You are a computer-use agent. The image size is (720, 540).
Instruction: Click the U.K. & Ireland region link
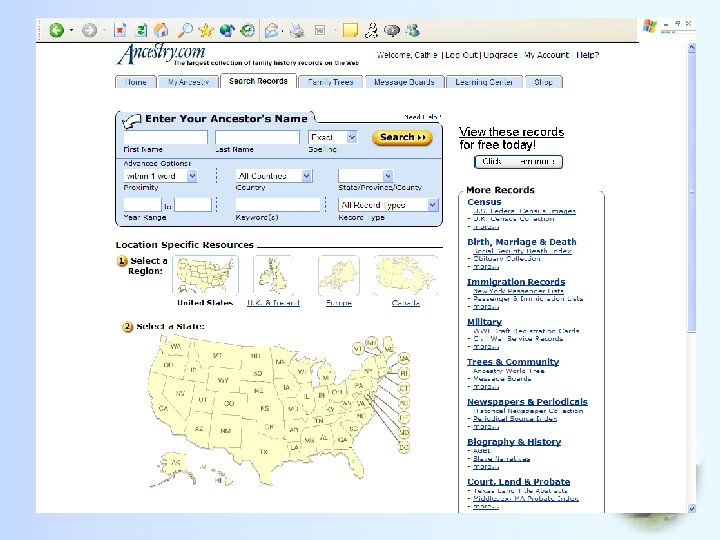[x=273, y=303]
